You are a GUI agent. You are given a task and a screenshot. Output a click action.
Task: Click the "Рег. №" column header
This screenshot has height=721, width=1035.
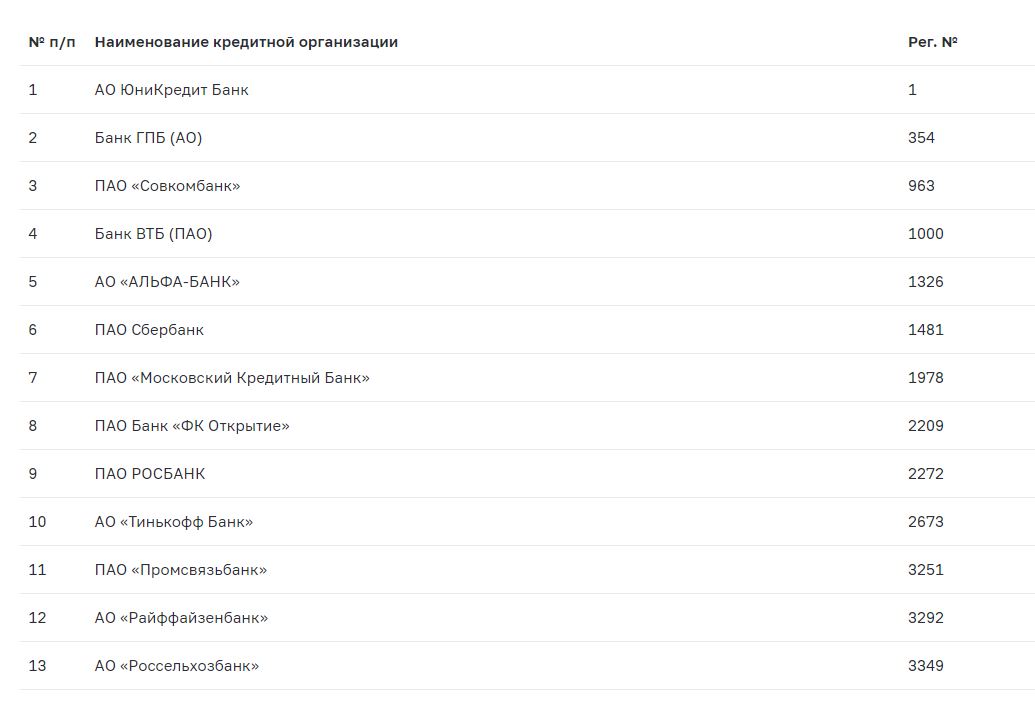[932, 42]
